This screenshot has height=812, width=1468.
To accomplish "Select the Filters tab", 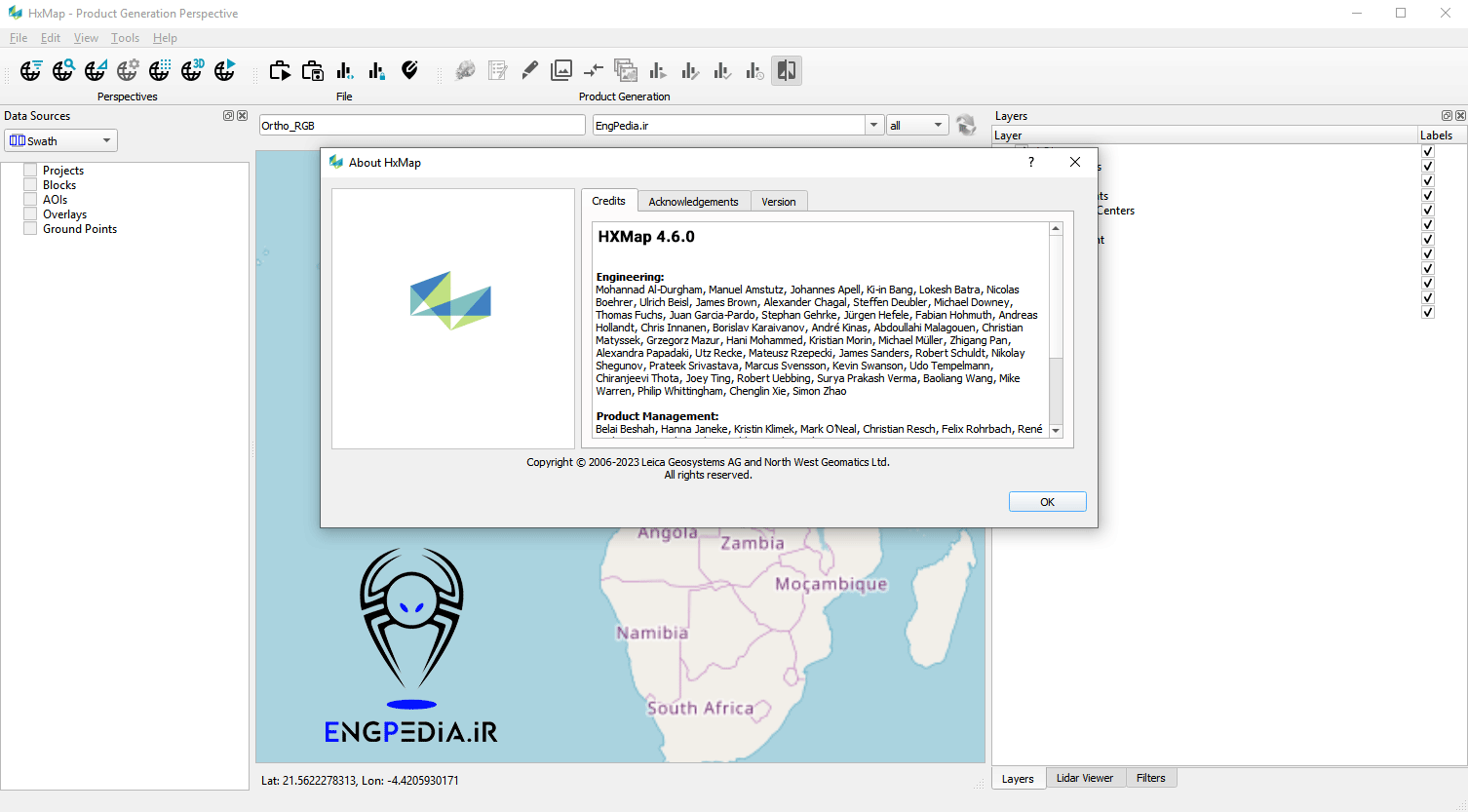I will point(1151,778).
